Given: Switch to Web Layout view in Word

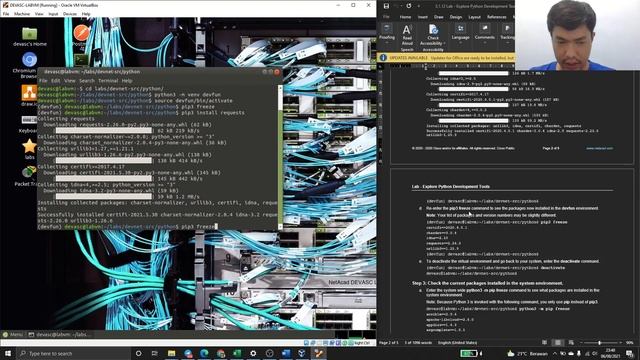Looking at the screenshot, I should coord(571,342).
